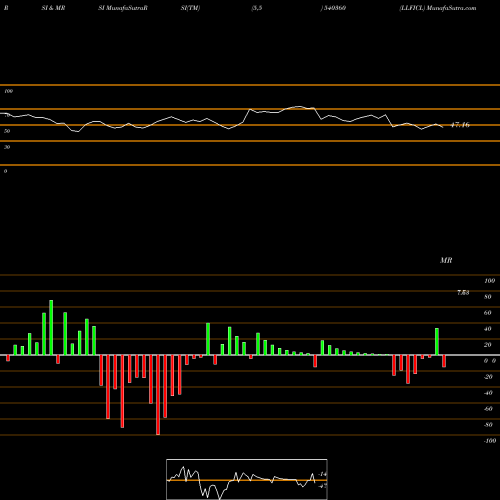This screenshot has height=500, width=500.
Task: Click the 'SI & MR' header text
Action: click(53, 8)
